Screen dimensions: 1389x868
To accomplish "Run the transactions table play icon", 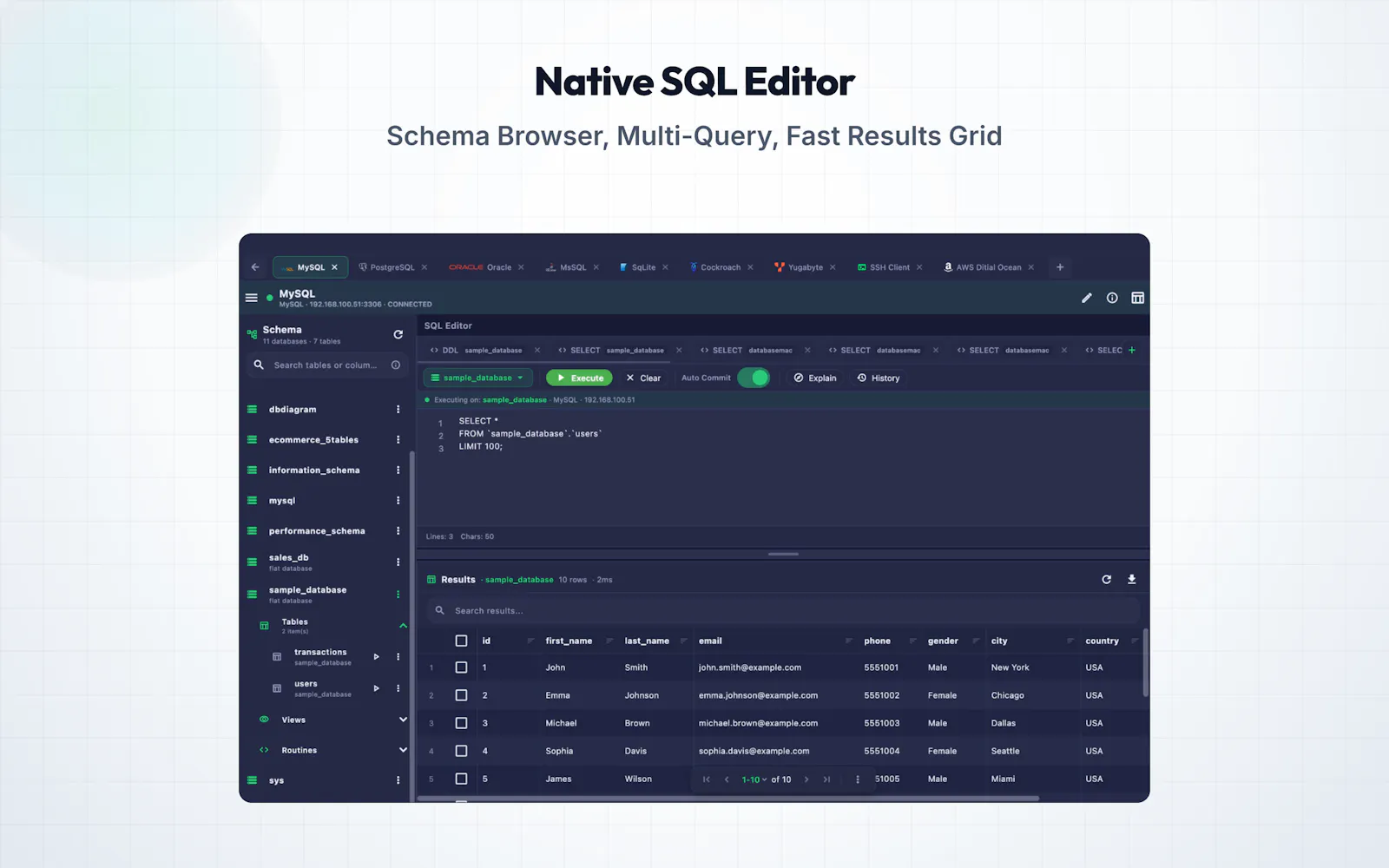I will click(376, 657).
